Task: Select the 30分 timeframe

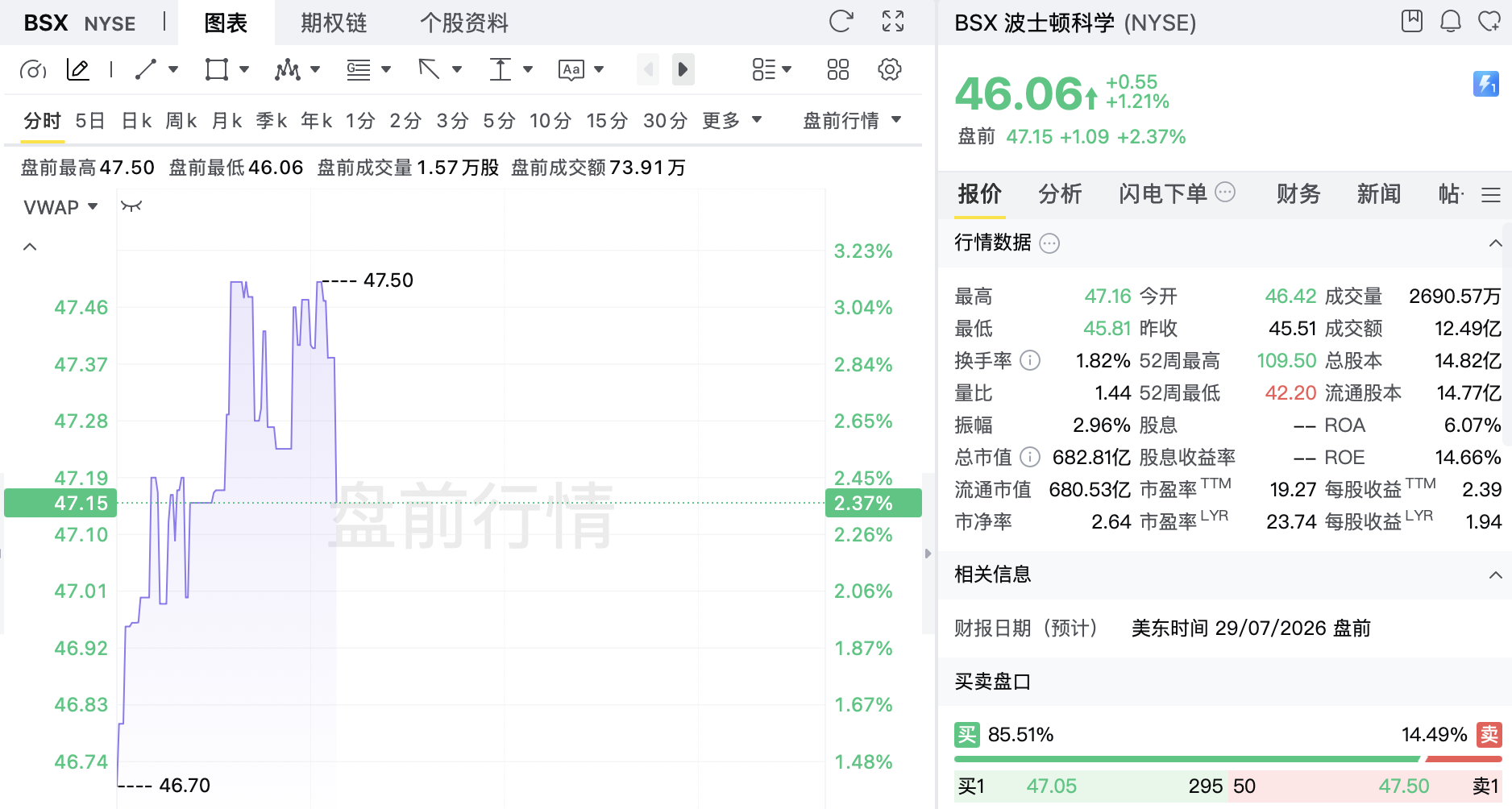Action: tap(665, 120)
